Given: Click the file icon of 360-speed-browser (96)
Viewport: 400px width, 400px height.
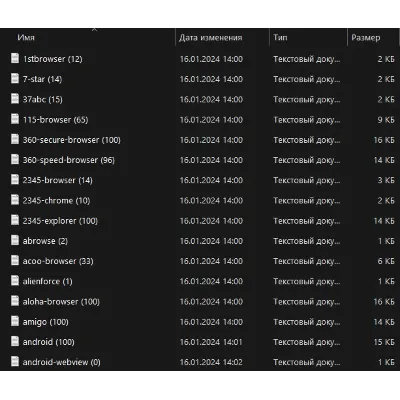Looking at the screenshot, I should click(x=15, y=159).
